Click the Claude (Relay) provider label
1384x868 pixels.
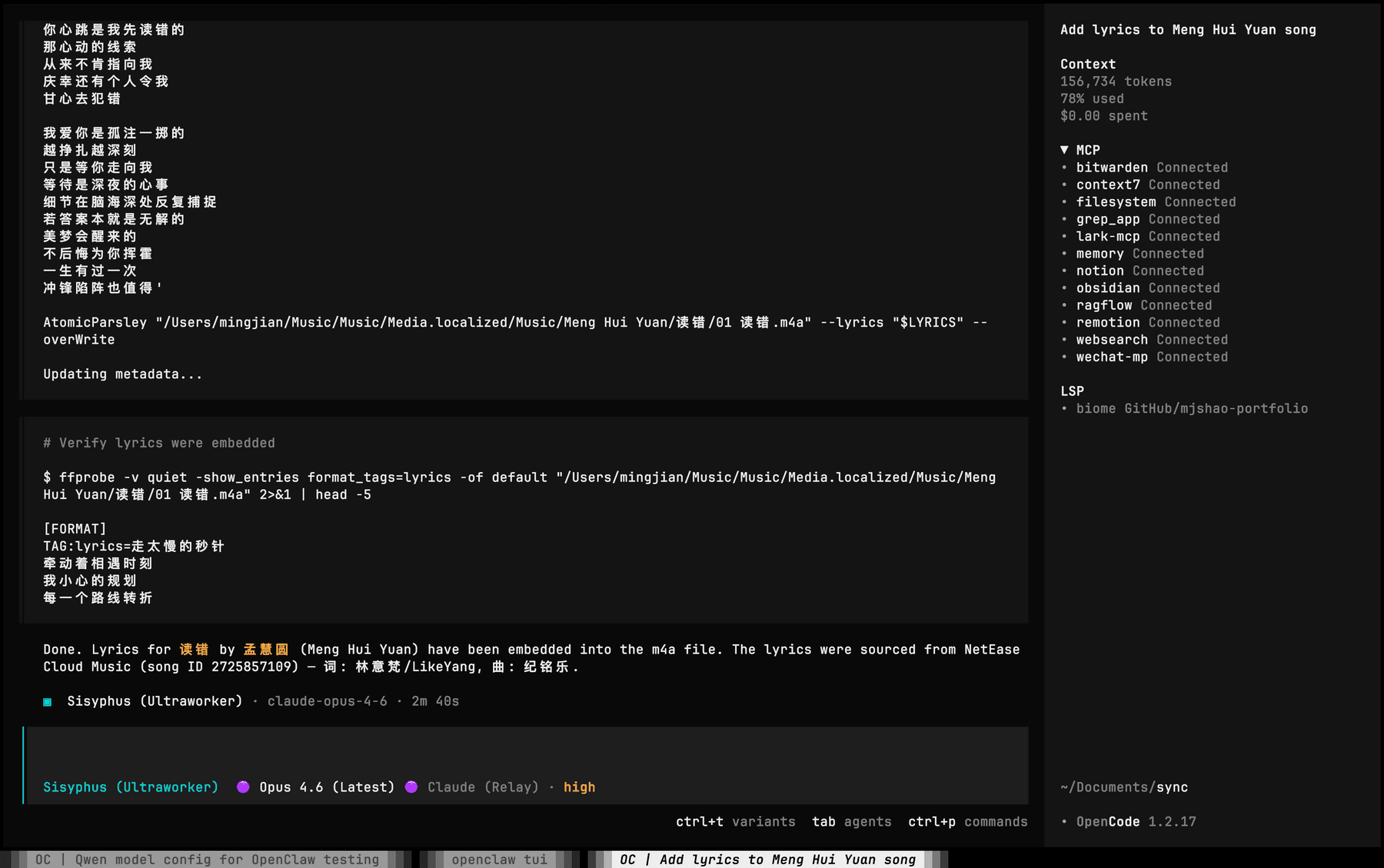pos(483,787)
